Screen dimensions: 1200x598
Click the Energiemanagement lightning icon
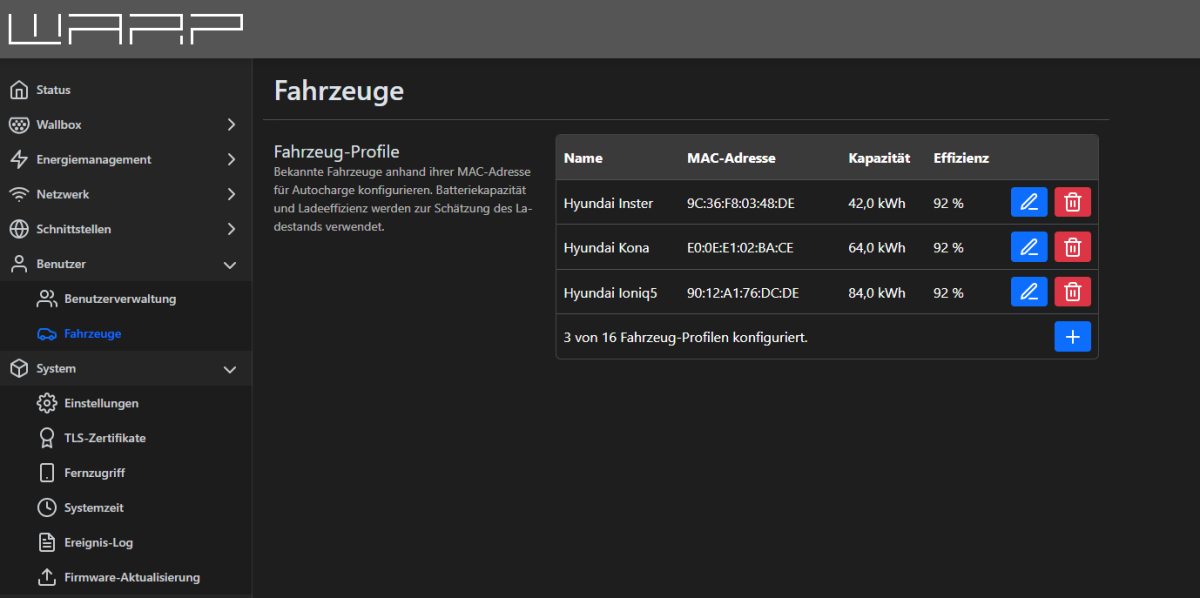point(19,159)
